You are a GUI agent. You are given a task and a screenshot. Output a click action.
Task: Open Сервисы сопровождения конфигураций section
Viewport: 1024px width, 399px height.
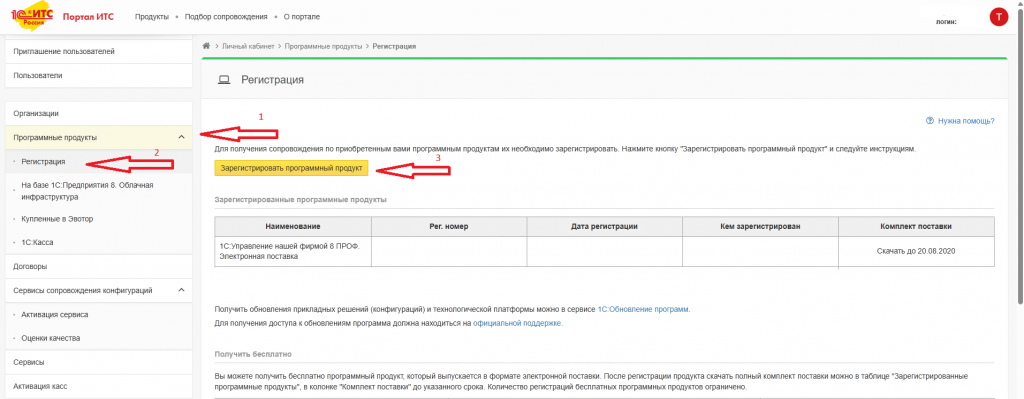pos(99,290)
